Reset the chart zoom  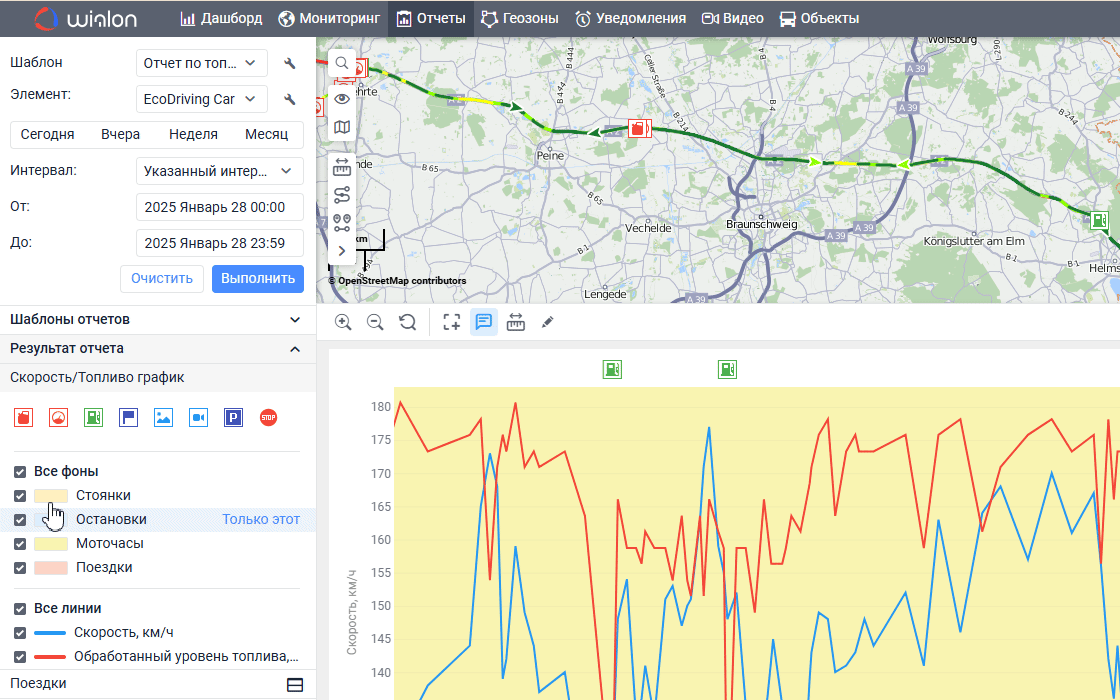click(407, 322)
